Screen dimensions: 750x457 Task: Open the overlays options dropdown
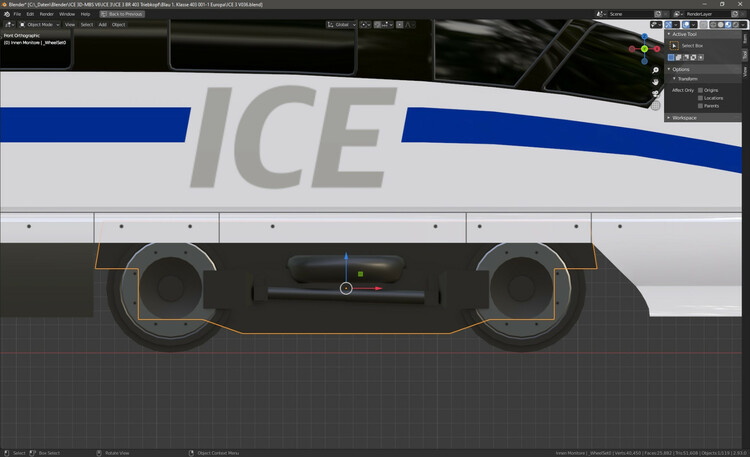[x=694, y=24]
